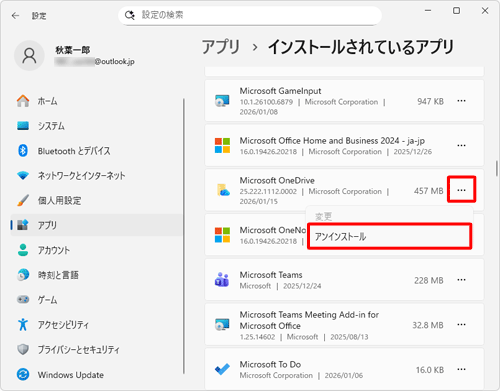Click the Microsoft To Do checkmark icon
The image size is (500, 391).
tap(222, 369)
